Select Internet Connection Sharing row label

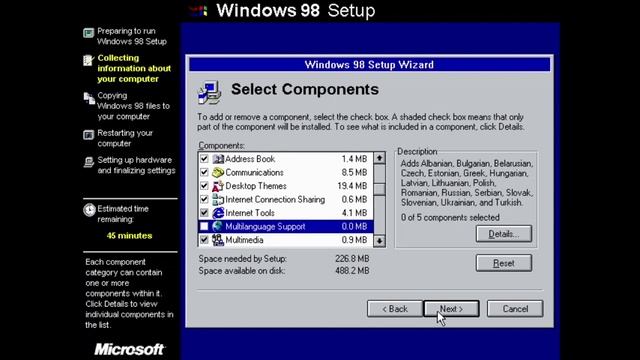pos(275,199)
